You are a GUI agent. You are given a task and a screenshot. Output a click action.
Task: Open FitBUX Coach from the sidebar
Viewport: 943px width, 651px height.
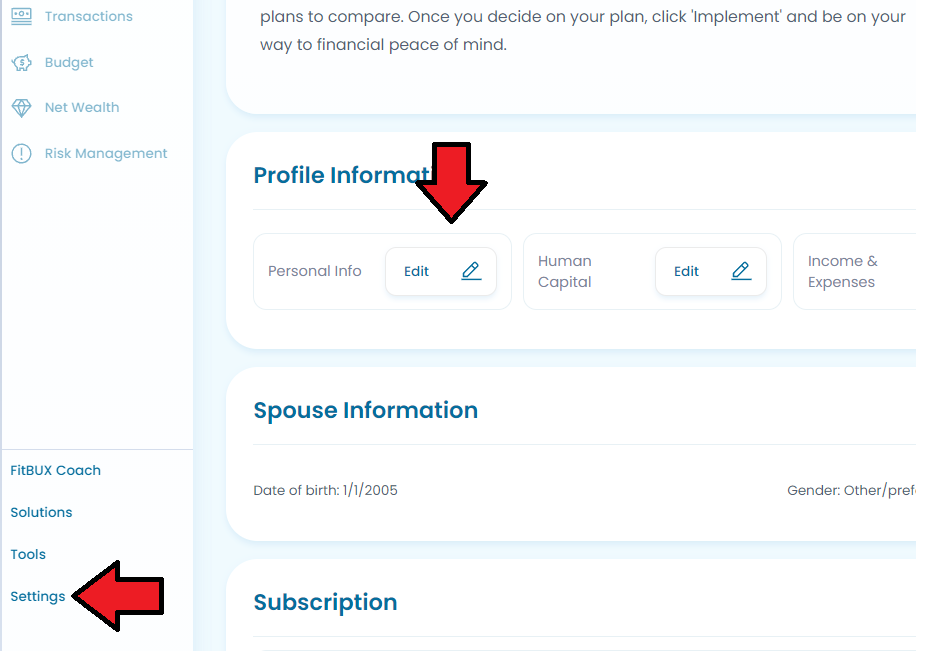55,471
